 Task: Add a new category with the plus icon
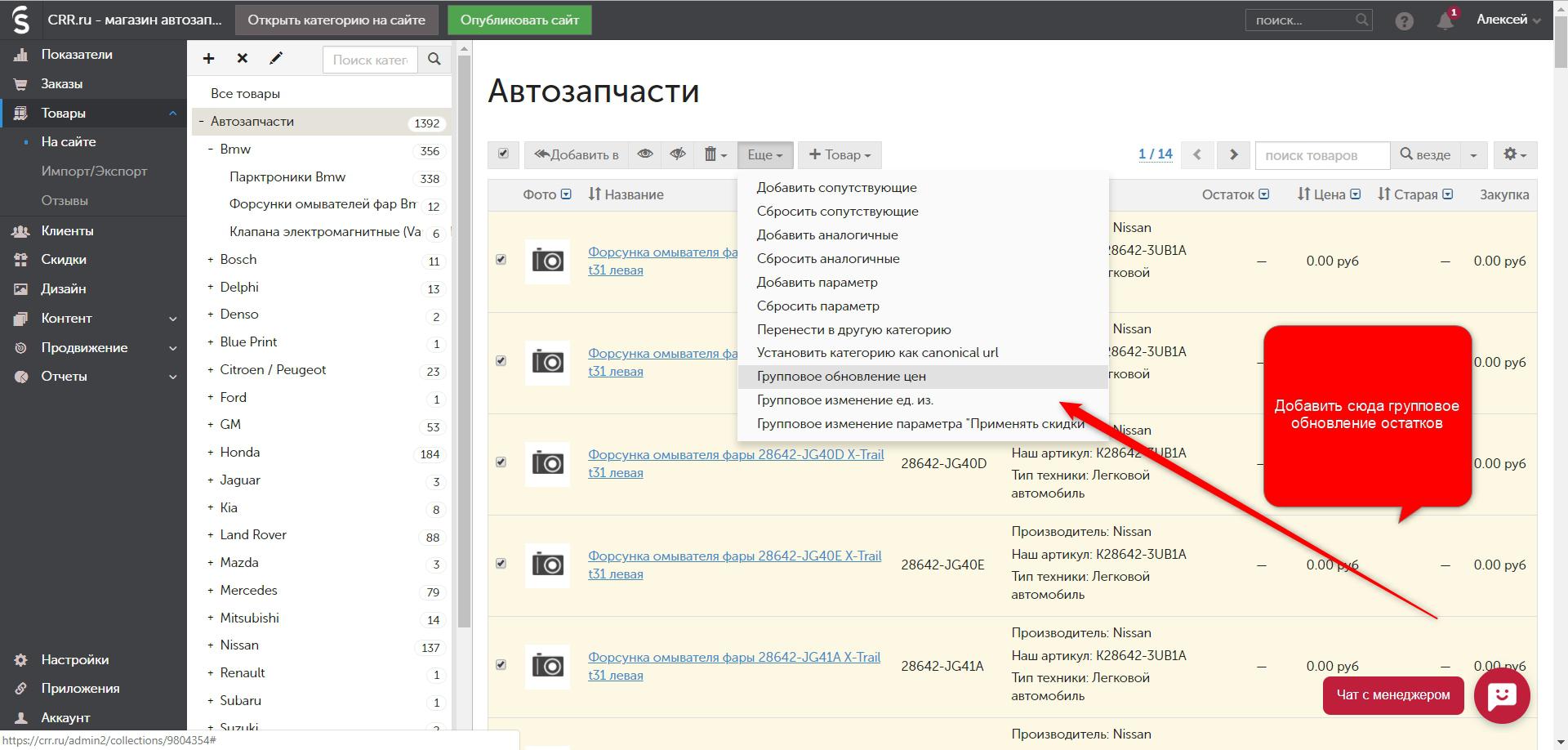pyautogui.click(x=208, y=58)
